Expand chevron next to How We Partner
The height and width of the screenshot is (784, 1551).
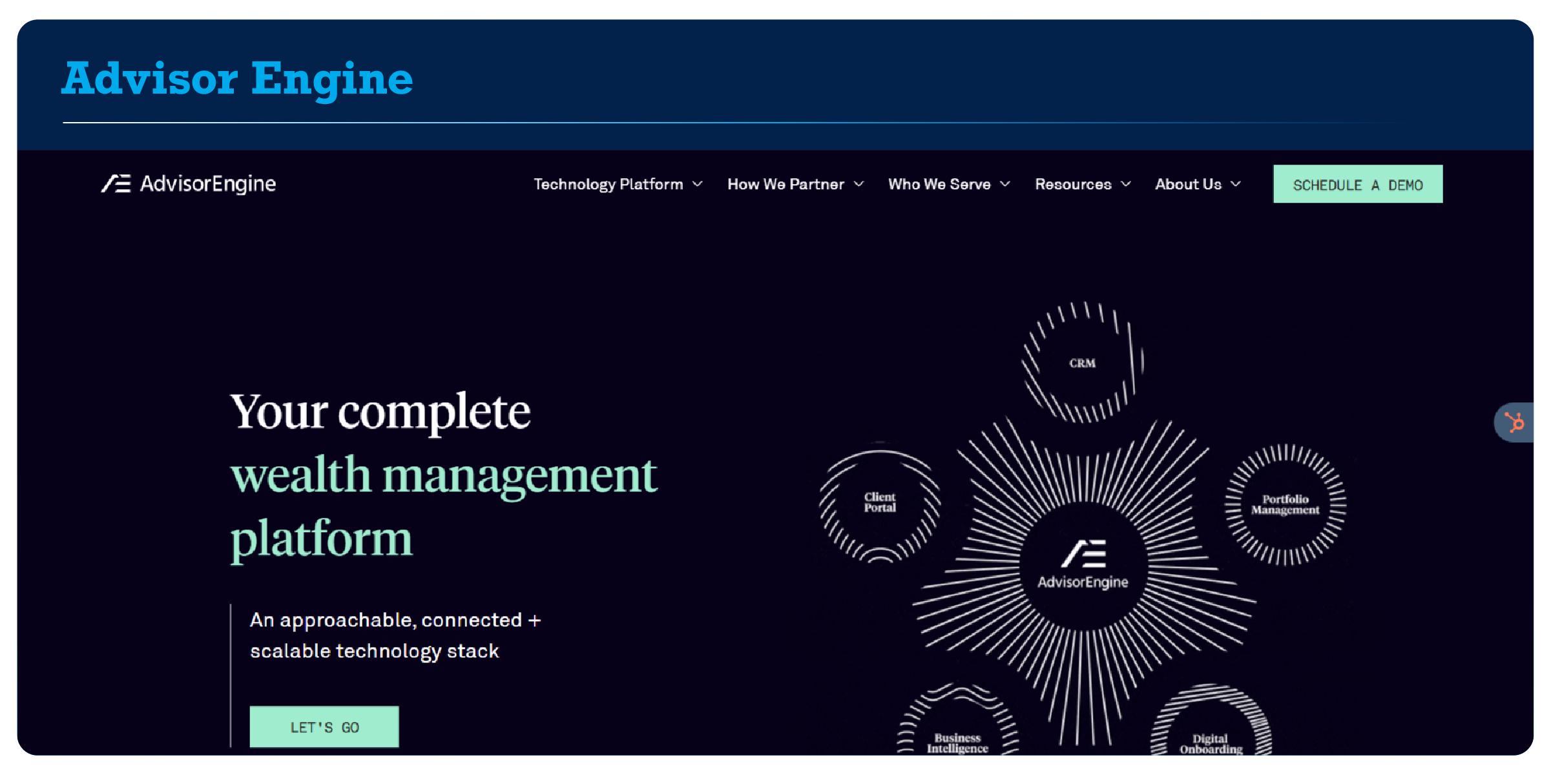[x=859, y=184]
